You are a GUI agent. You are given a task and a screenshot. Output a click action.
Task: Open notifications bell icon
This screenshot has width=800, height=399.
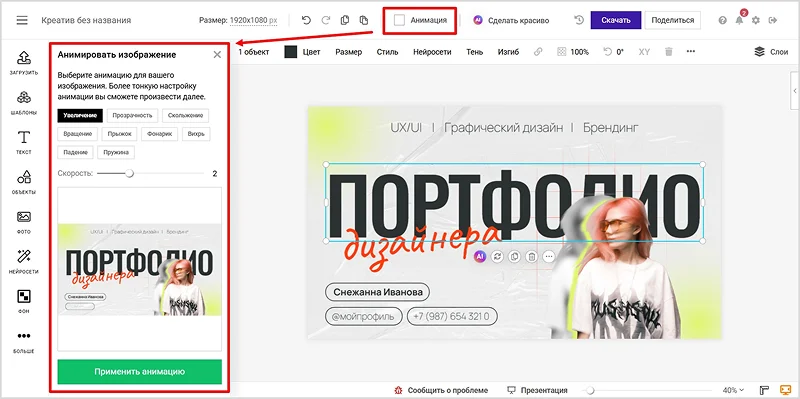pos(739,20)
